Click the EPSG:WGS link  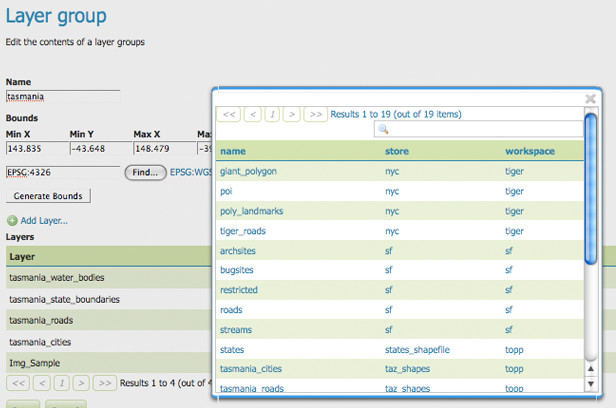[191, 172]
